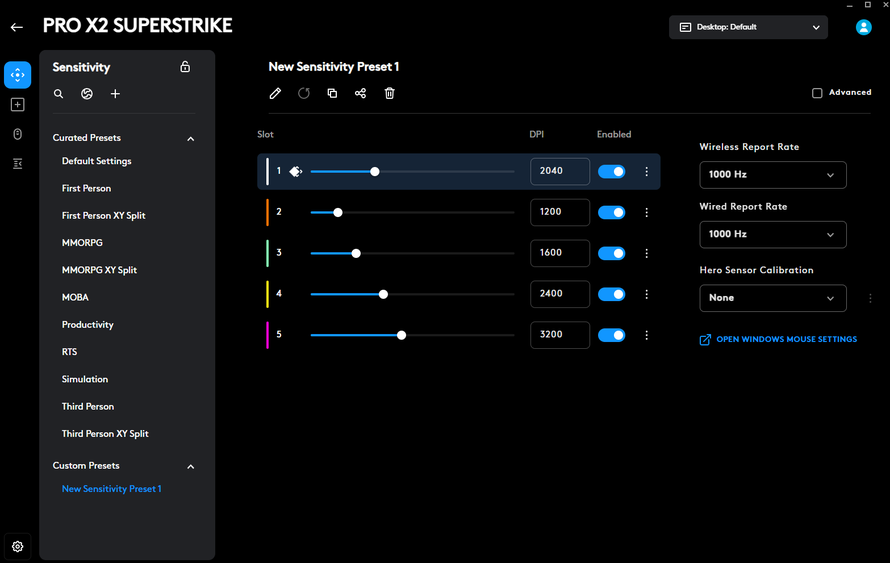Viewport: 890px width, 563px height.
Task: Click the 2400 DPI input field
Action: 560,294
